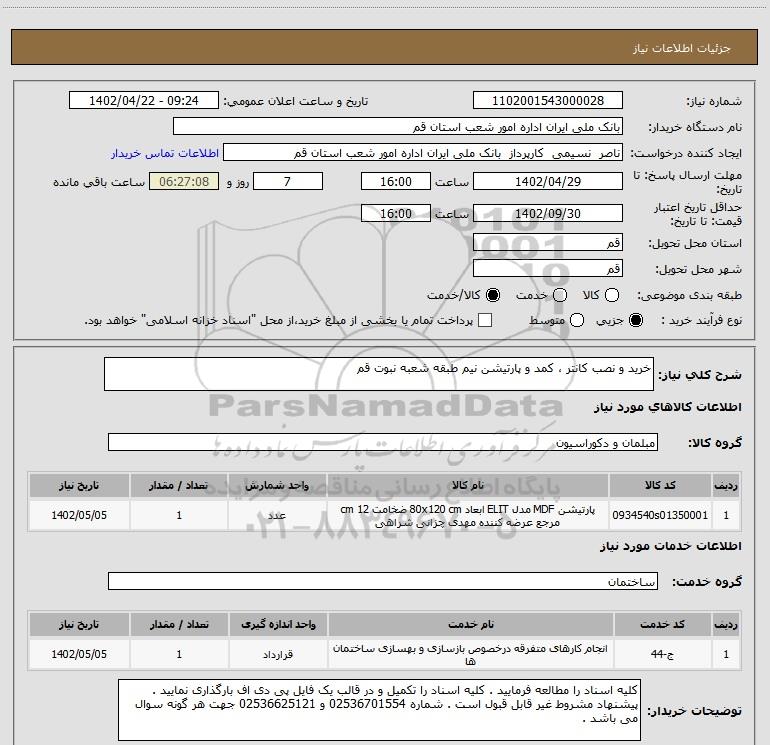This screenshot has height=745, width=770.
Task: Click the نام خدمت column header
Action: [x=470, y=624]
